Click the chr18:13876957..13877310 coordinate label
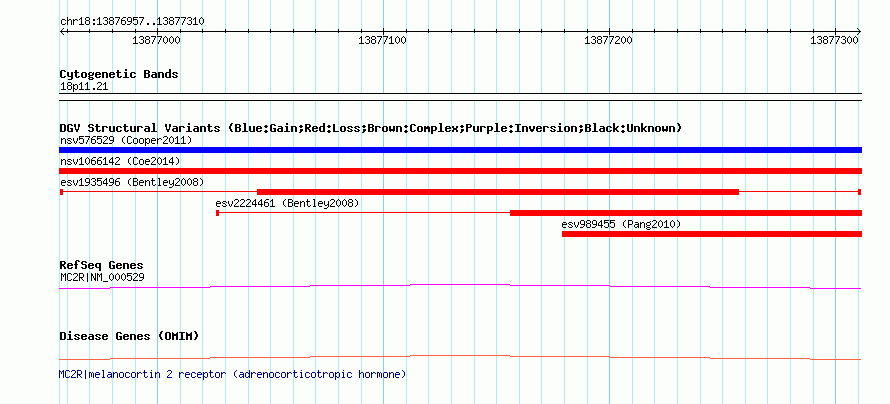The height and width of the screenshot is (404, 890). 132,22
